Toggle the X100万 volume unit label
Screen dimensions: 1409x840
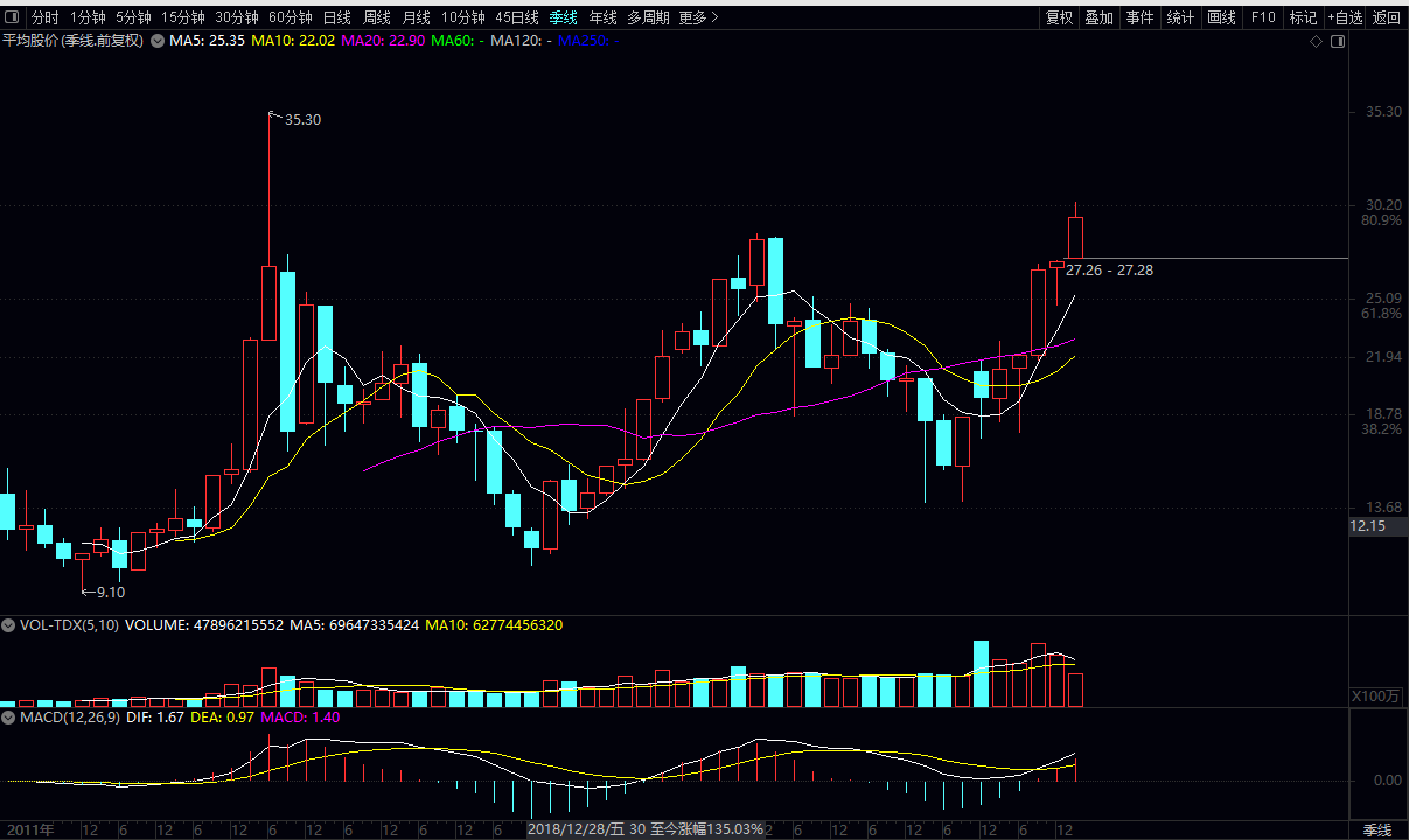click(x=1376, y=696)
